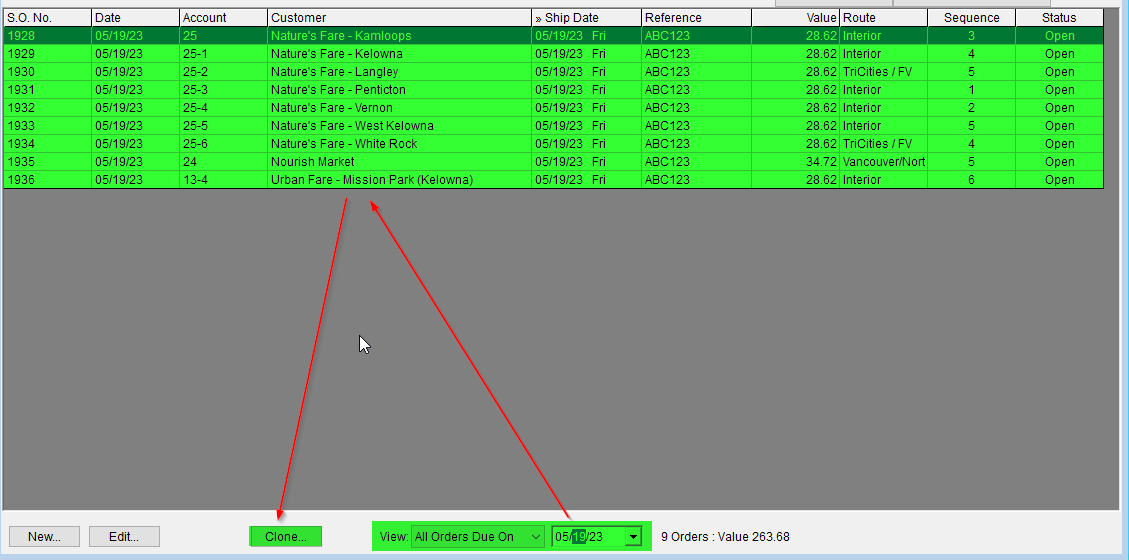The width and height of the screenshot is (1129, 560).
Task: Select order row 1933
Action: click(x=553, y=125)
